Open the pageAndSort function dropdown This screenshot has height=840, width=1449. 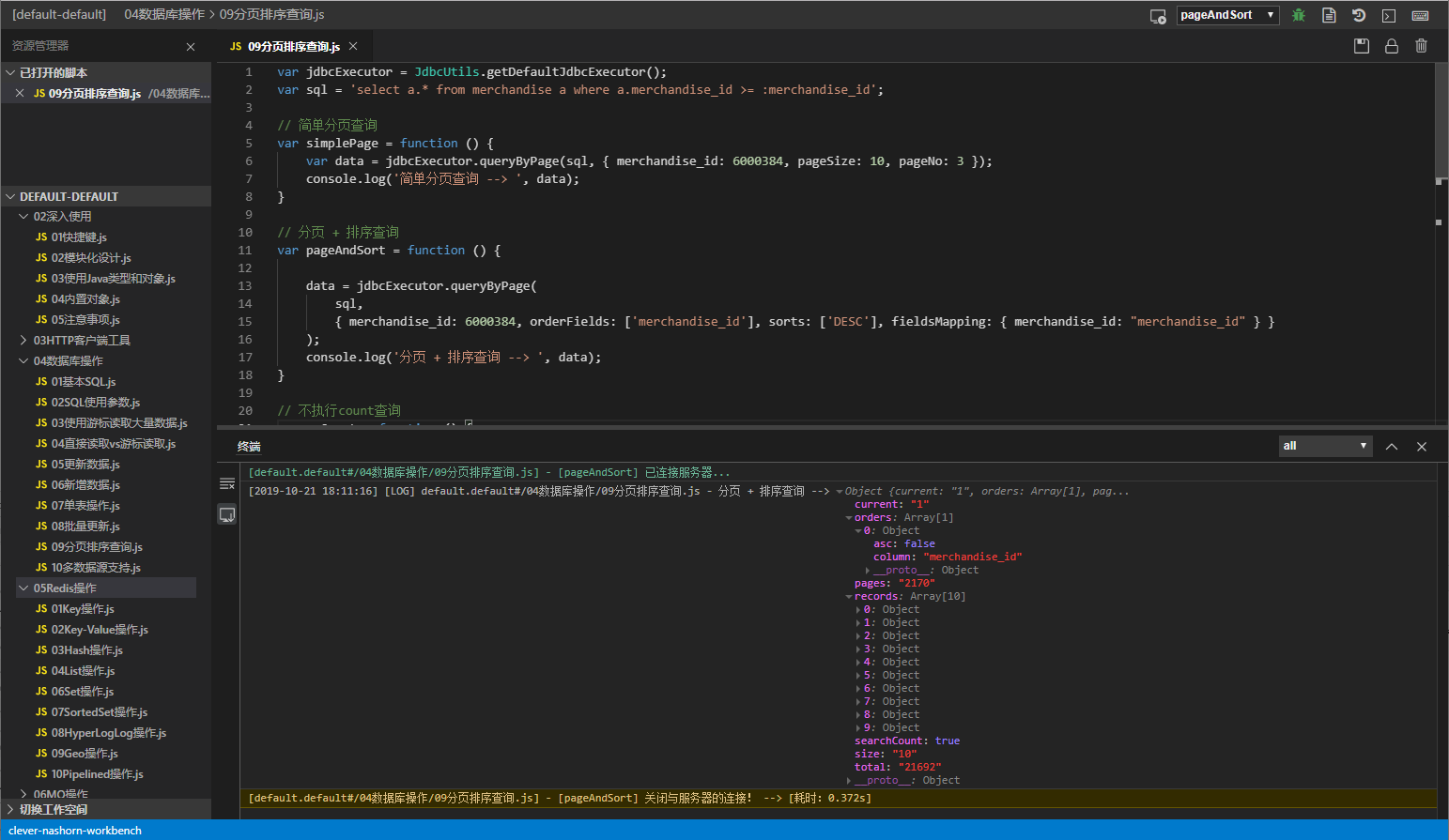pyautogui.click(x=1227, y=15)
